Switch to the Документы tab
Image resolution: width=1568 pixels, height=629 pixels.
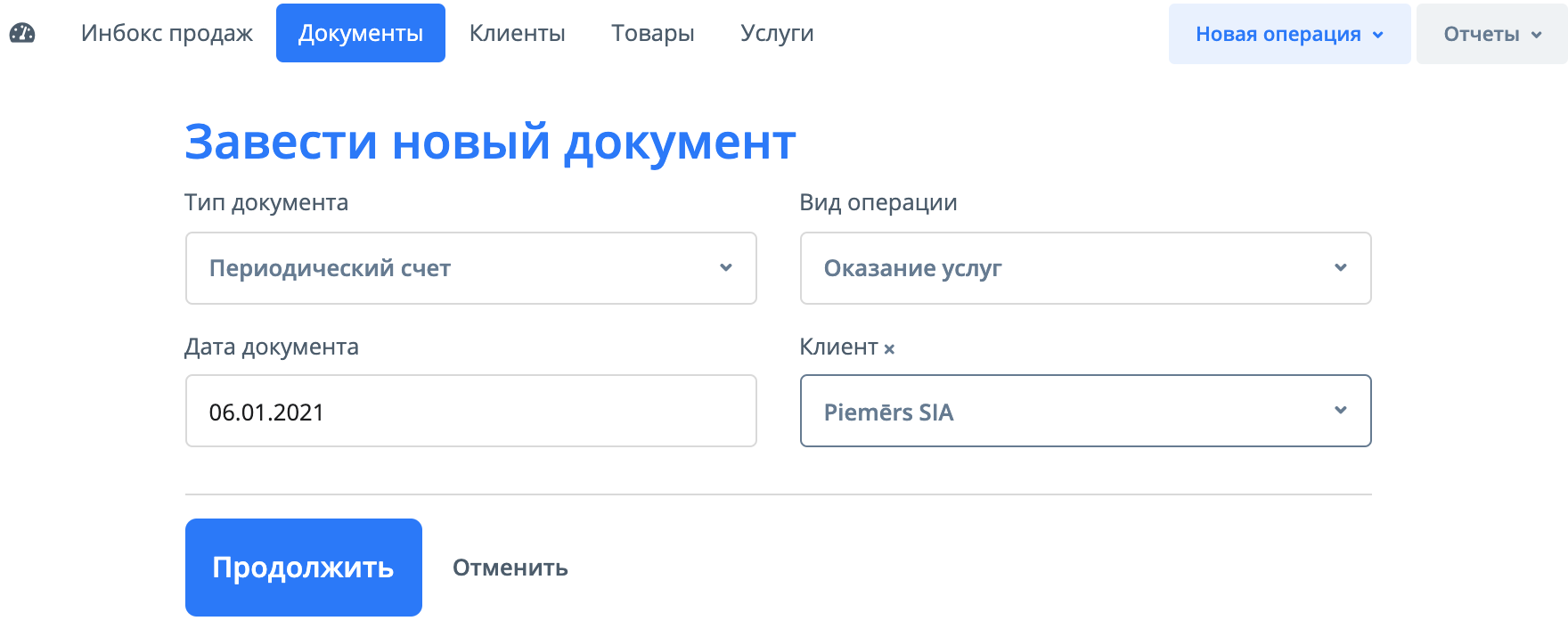coord(360,32)
